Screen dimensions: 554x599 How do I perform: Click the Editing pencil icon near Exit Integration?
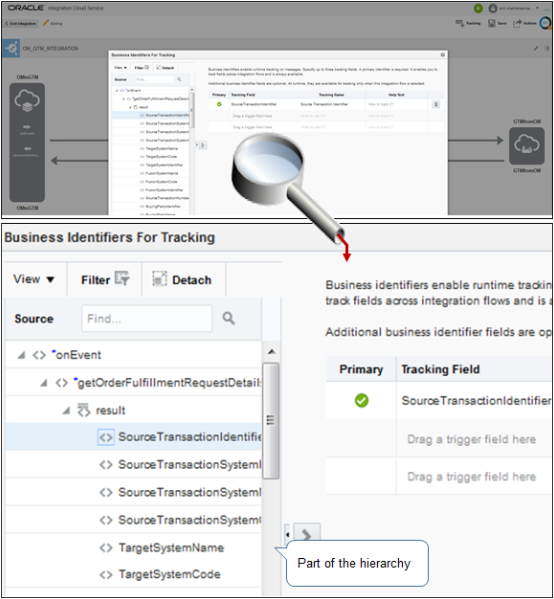pos(46,23)
